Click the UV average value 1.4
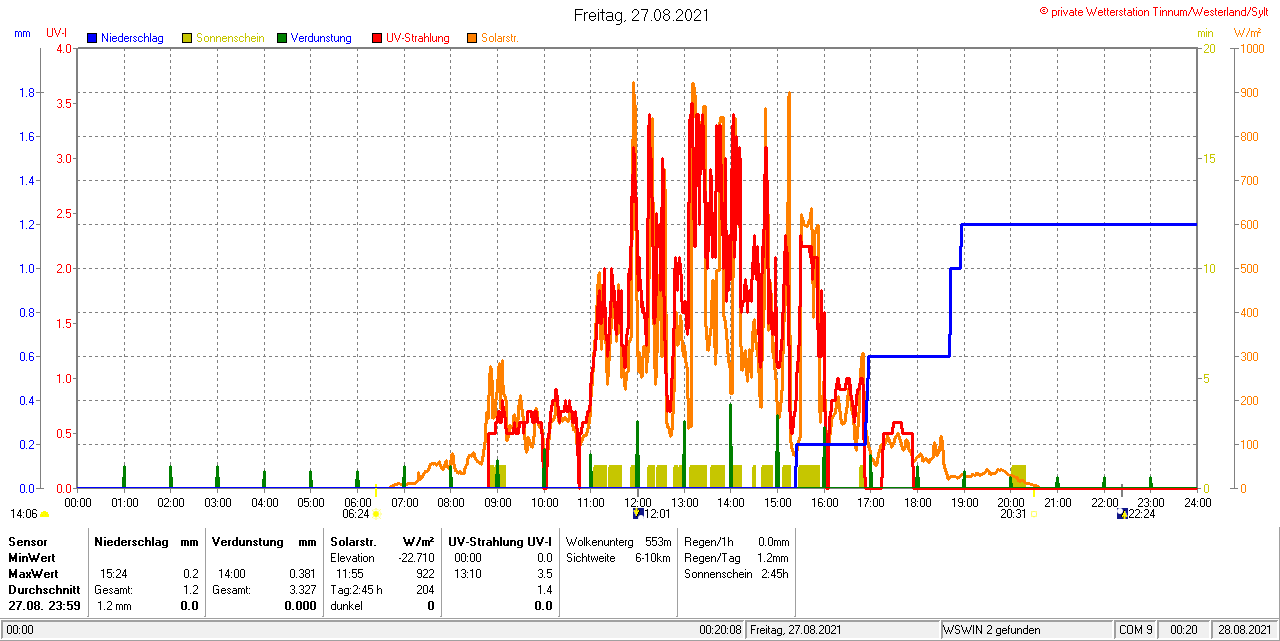The height and width of the screenshot is (641, 1280). point(544,590)
